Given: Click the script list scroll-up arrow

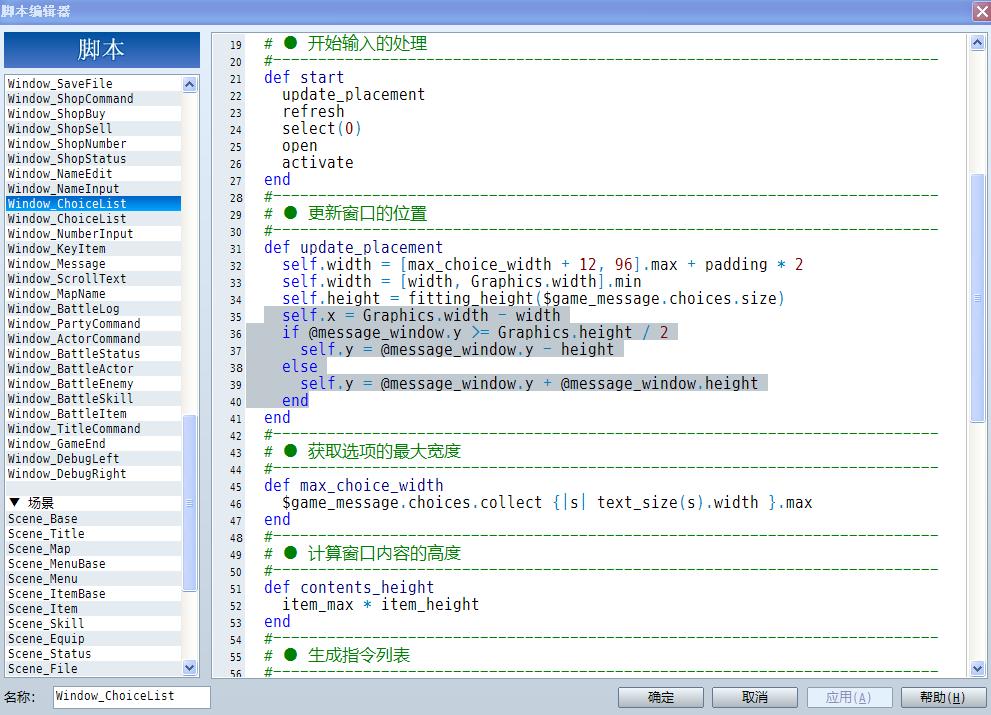Looking at the screenshot, I should coord(189,84).
